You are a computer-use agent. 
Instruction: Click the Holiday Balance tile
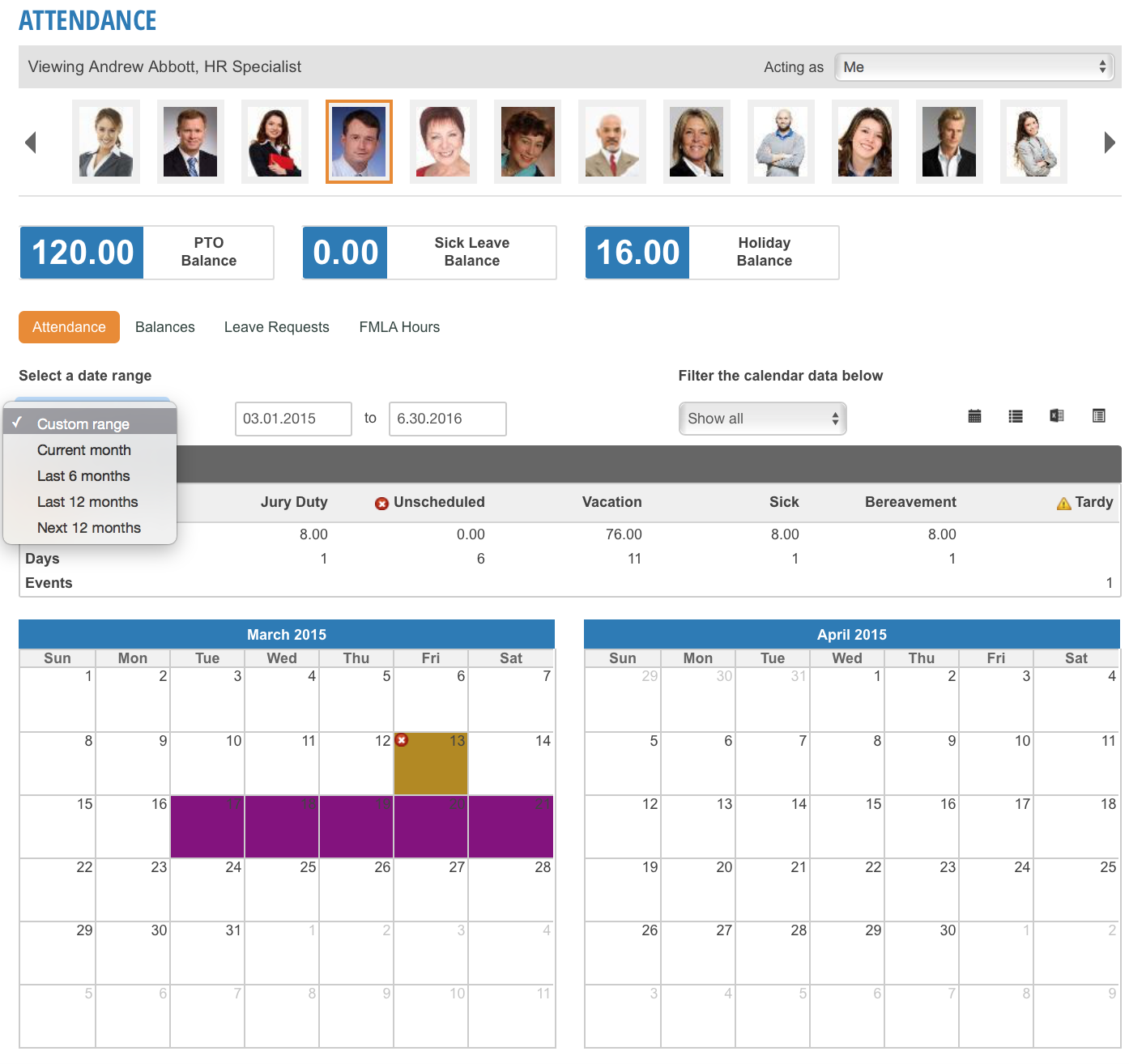711,252
